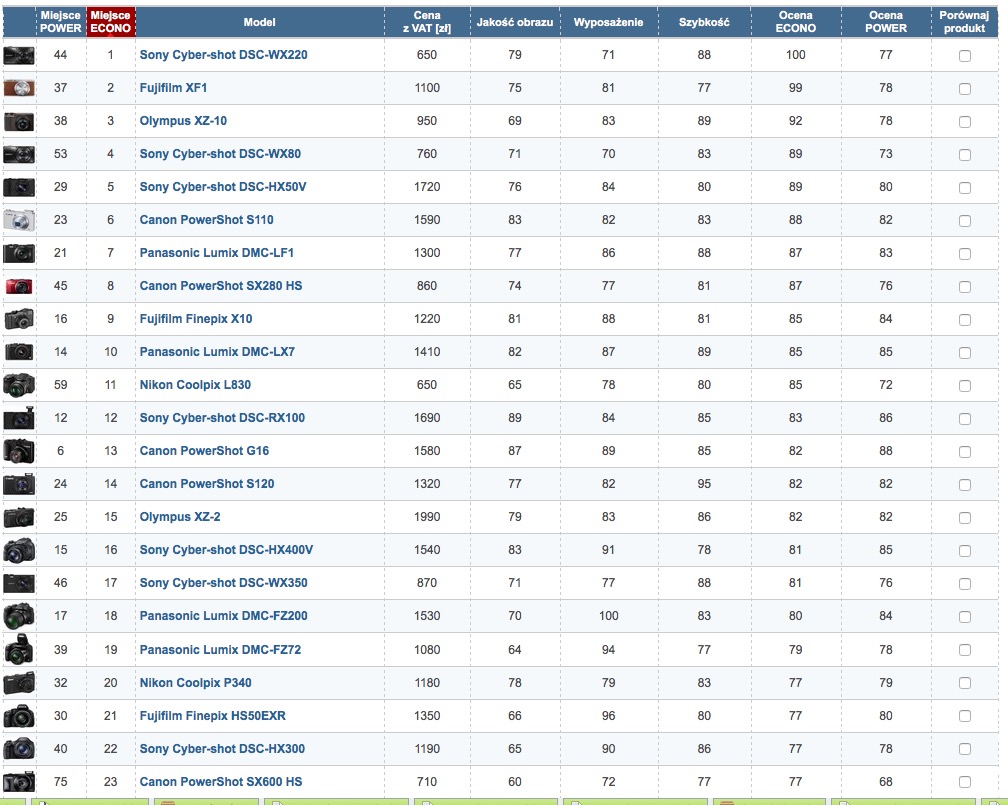Tick compare checkbox for Fujifilm XF1

click(x=964, y=89)
